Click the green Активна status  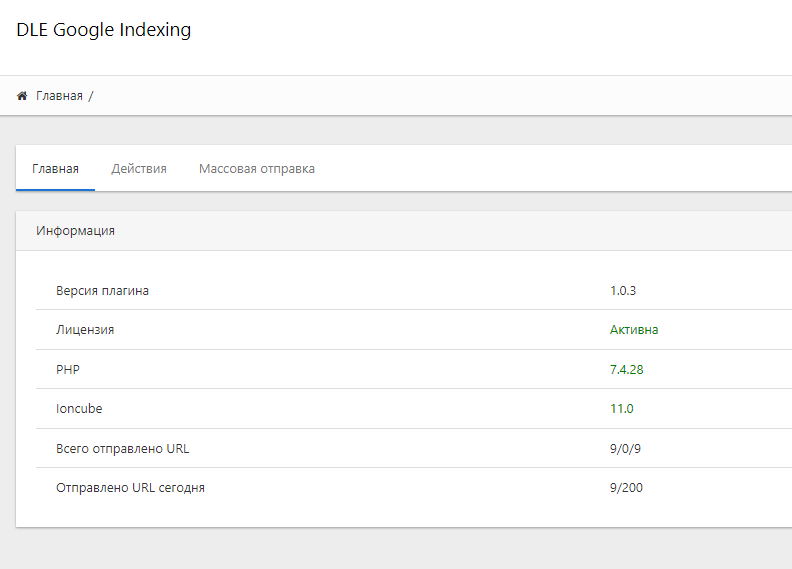coord(634,330)
